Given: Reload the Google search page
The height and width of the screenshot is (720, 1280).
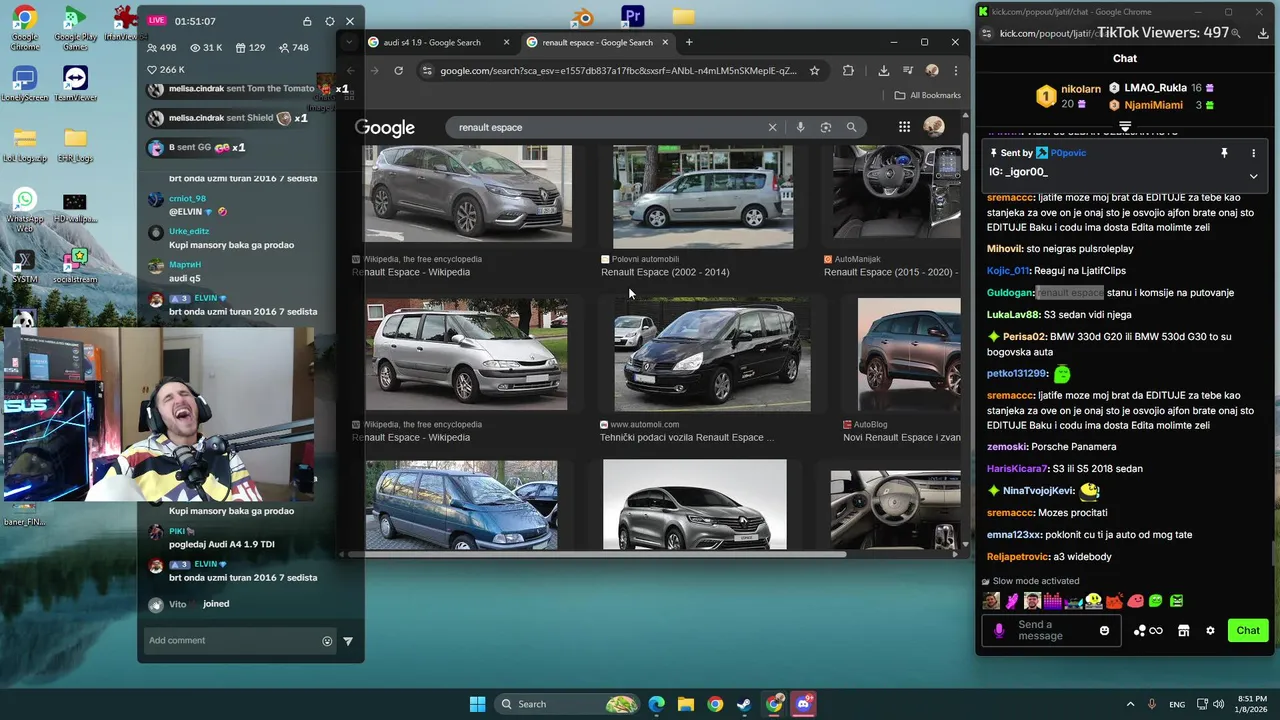Looking at the screenshot, I should pyautogui.click(x=399, y=71).
